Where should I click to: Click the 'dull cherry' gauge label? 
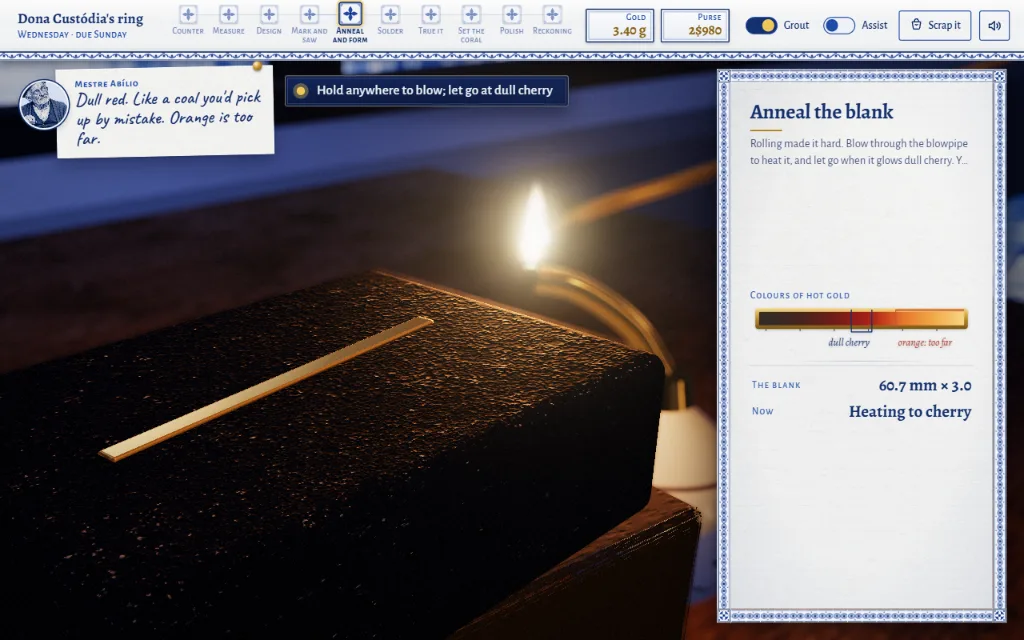pyautogui.click(x=848, y=342)
